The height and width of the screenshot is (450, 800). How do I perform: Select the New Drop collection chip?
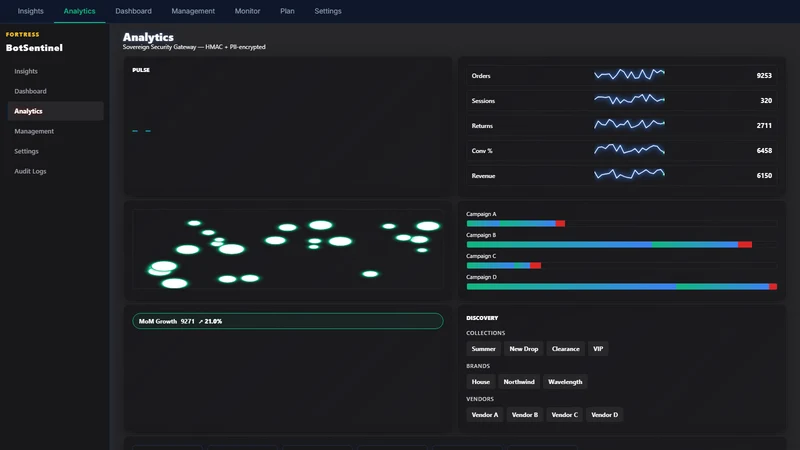coord(523,349)
